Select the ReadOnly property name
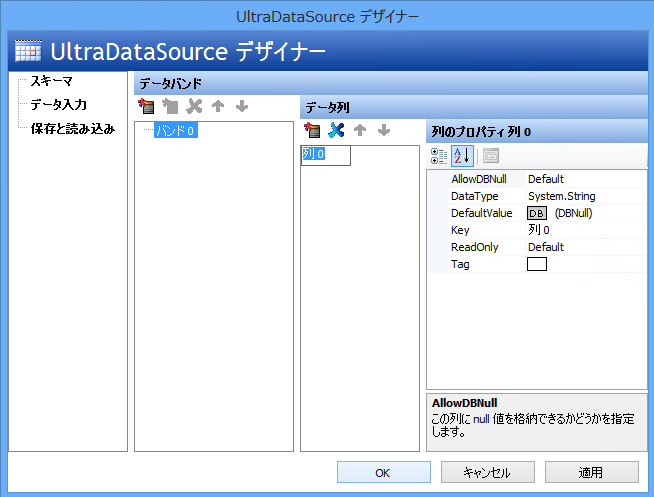Viewport: 654px width, 497px height. coord(475,247)
